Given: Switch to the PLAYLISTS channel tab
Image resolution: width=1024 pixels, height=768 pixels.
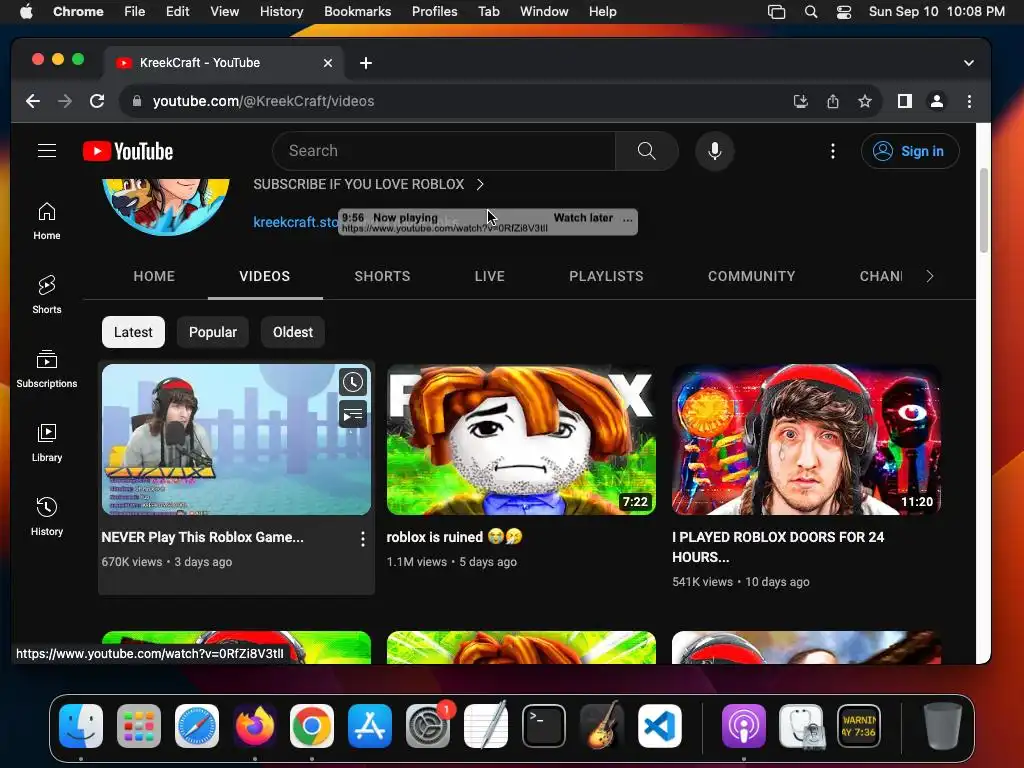Looking at the screenshot, I should pos(606,276).
